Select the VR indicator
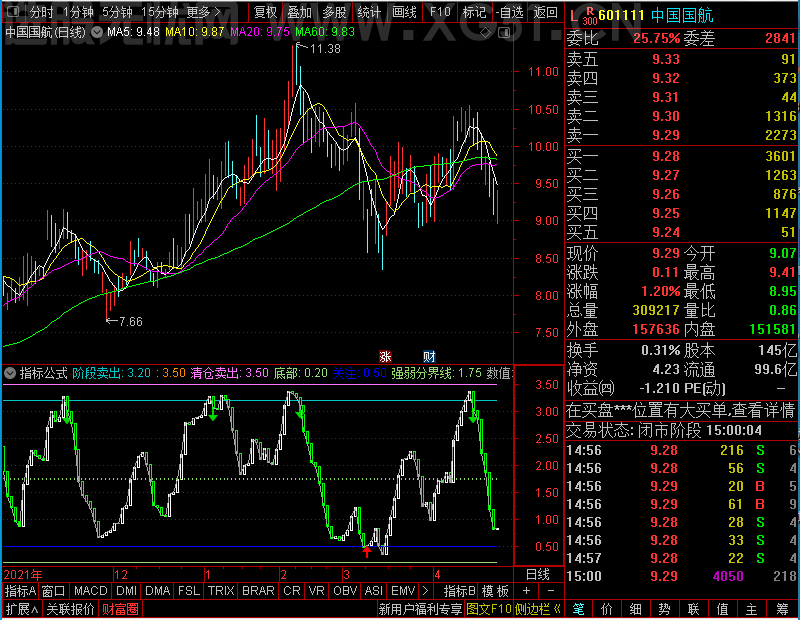800x620 pixels. click(x=316, y=591)
